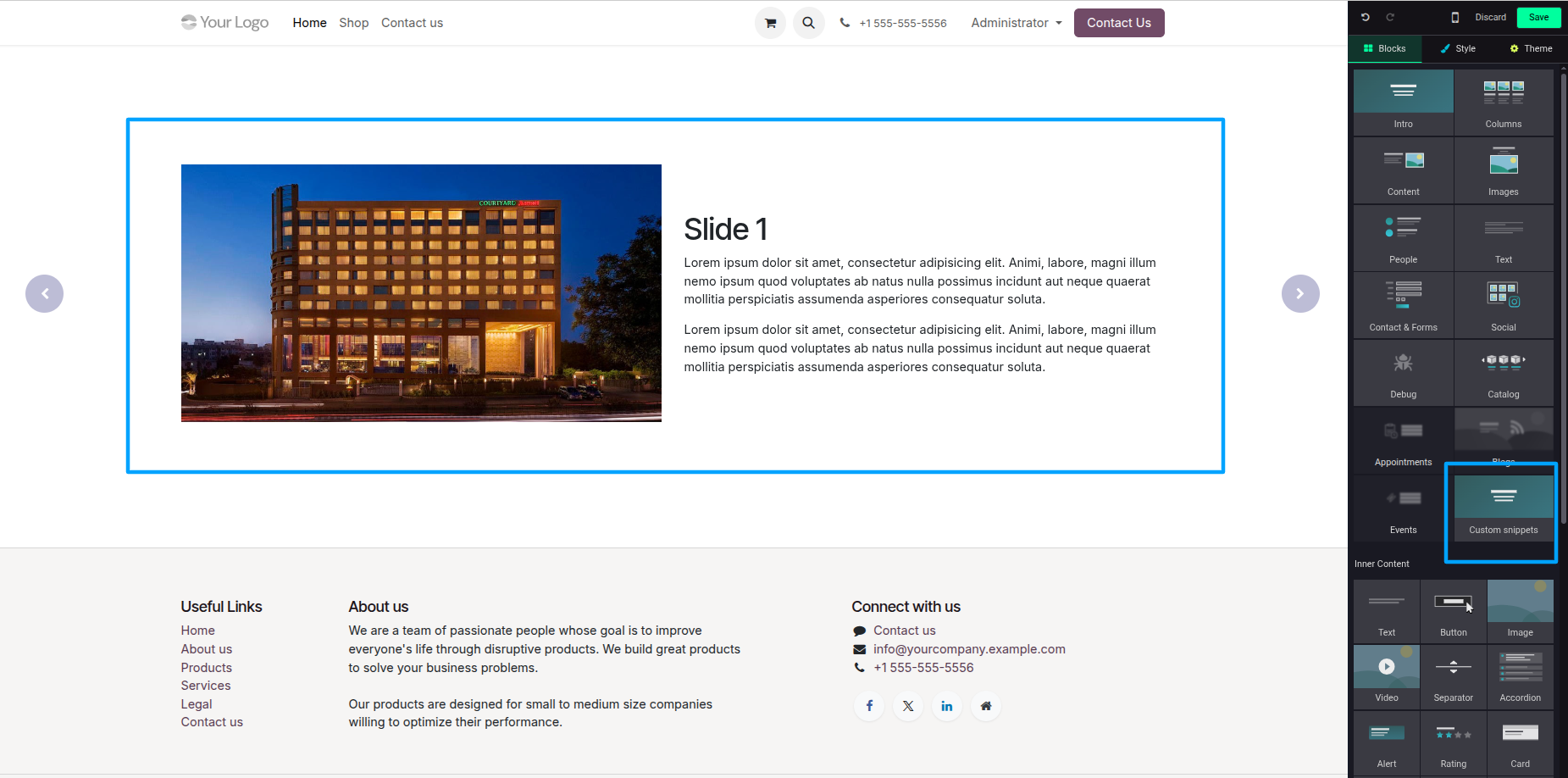The image size is (1568, 778).
Task: Open the Custom snippets block
Action: tap(1504, 508)
